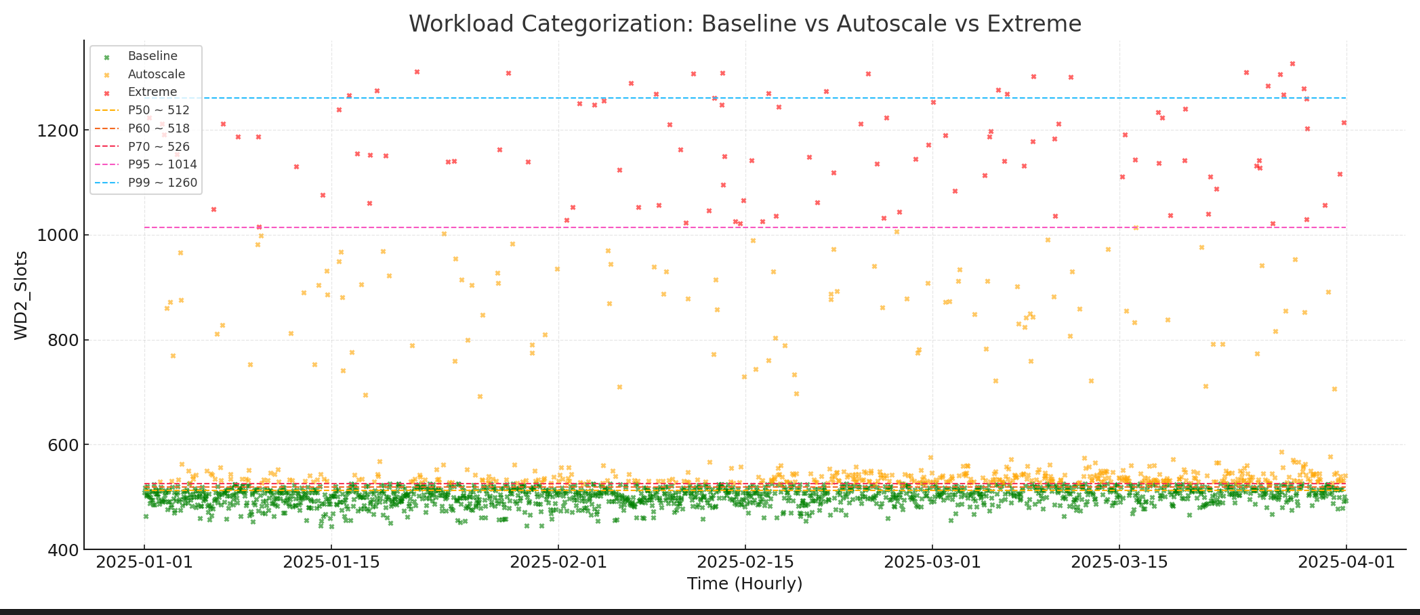Click the chart title Workload Categorization
This screenshot has width=1420, height=615.
[x=745, y=24]
